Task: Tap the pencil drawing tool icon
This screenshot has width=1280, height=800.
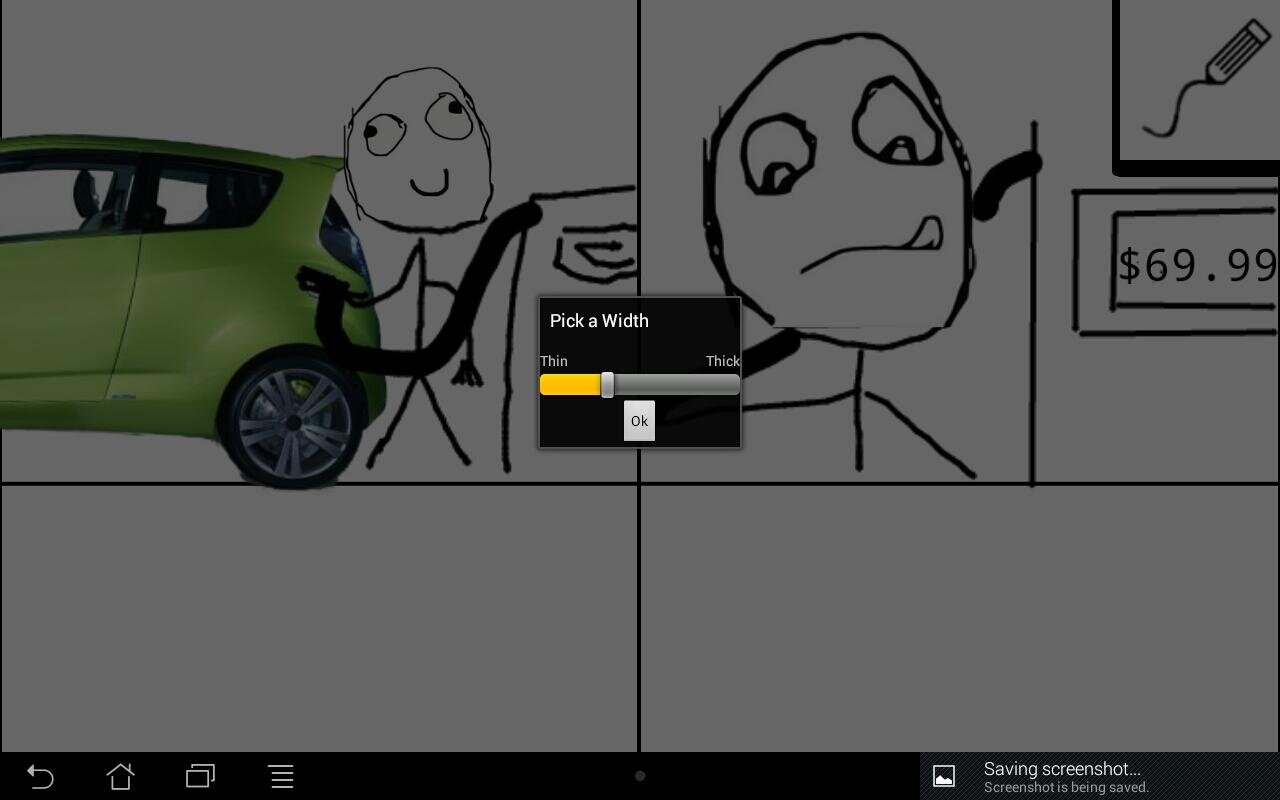Action: (x=1205, y=80)
